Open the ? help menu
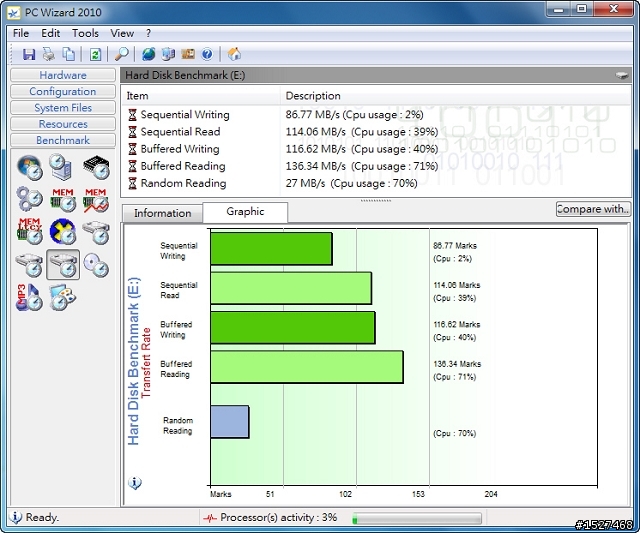640x533 pixels. [149, 33]
